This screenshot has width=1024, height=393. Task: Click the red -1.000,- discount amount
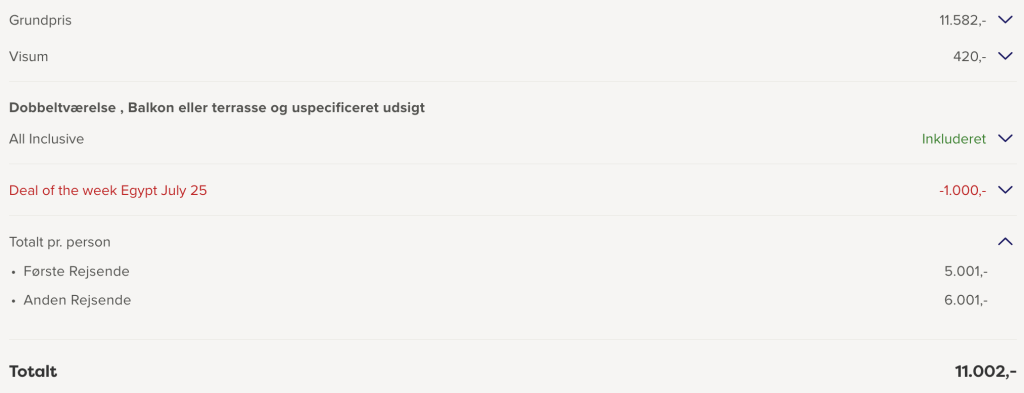(963, 191)
